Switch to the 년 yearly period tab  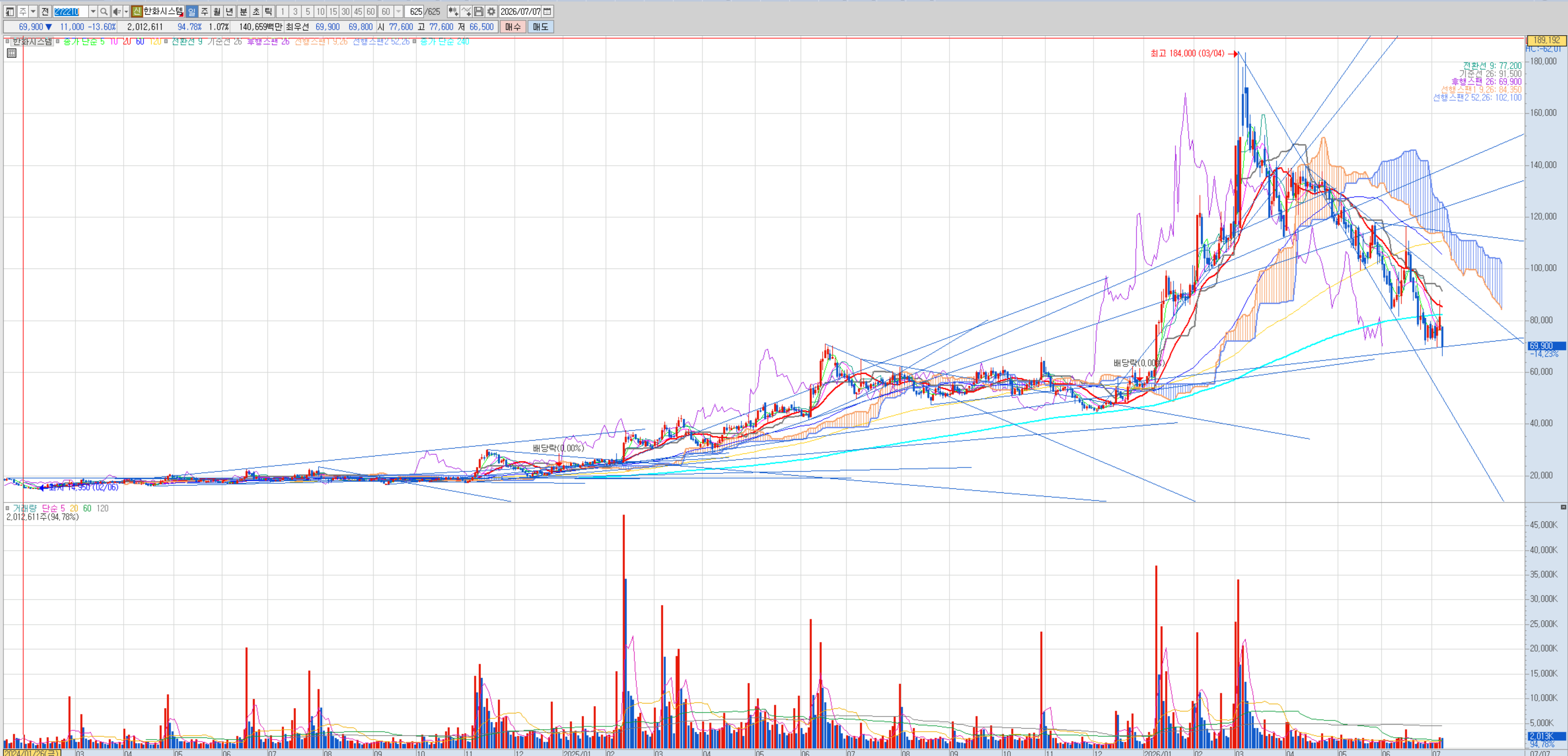pos(229,11)
